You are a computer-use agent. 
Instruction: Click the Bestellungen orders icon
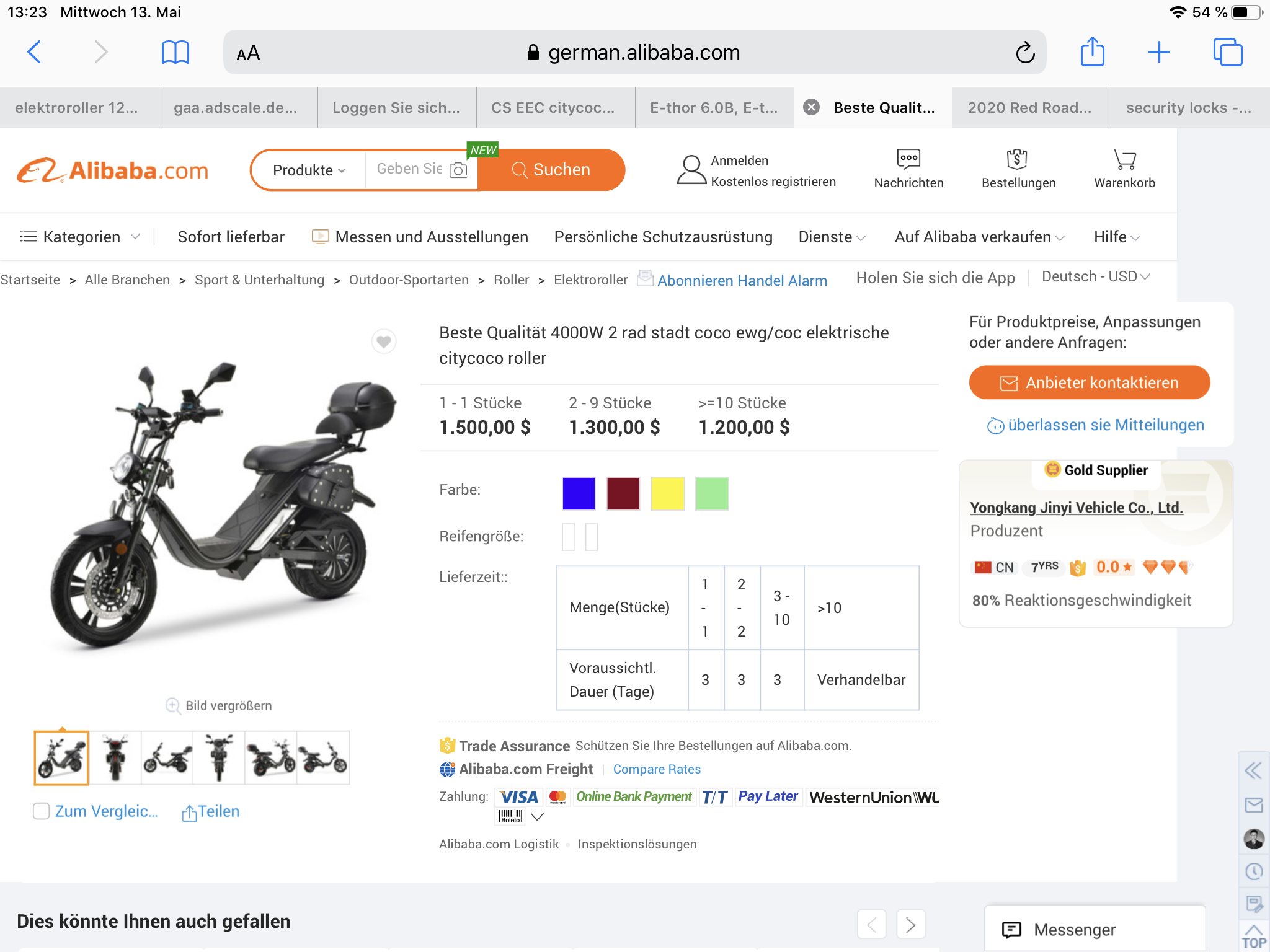1018,159
